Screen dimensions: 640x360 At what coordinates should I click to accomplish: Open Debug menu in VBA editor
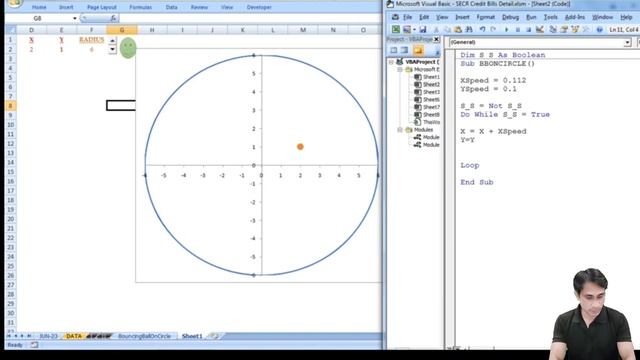[x=510, y=17]
